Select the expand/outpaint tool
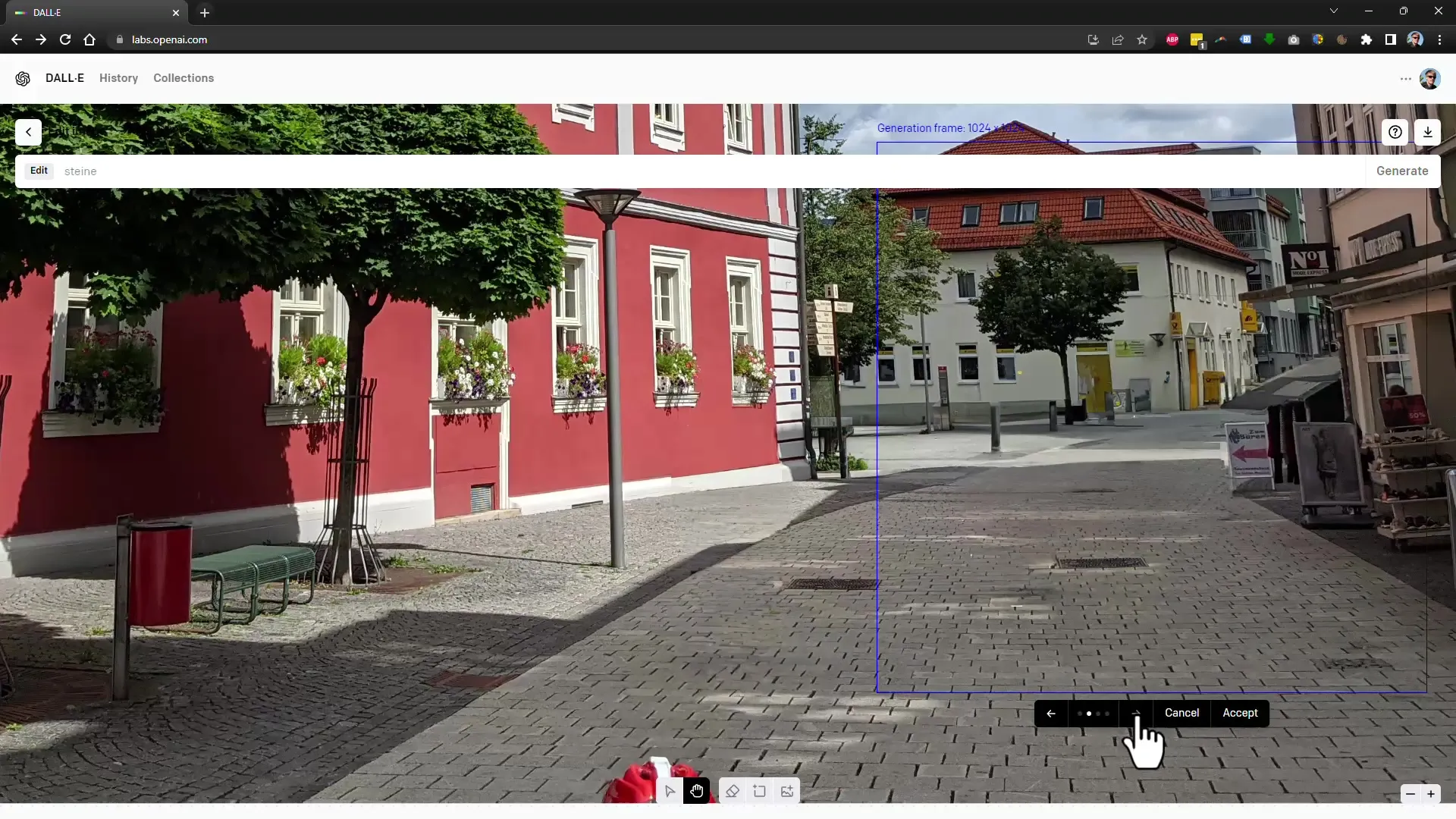The width and height of the screenshot is (1456, 819). click(760, 791)
